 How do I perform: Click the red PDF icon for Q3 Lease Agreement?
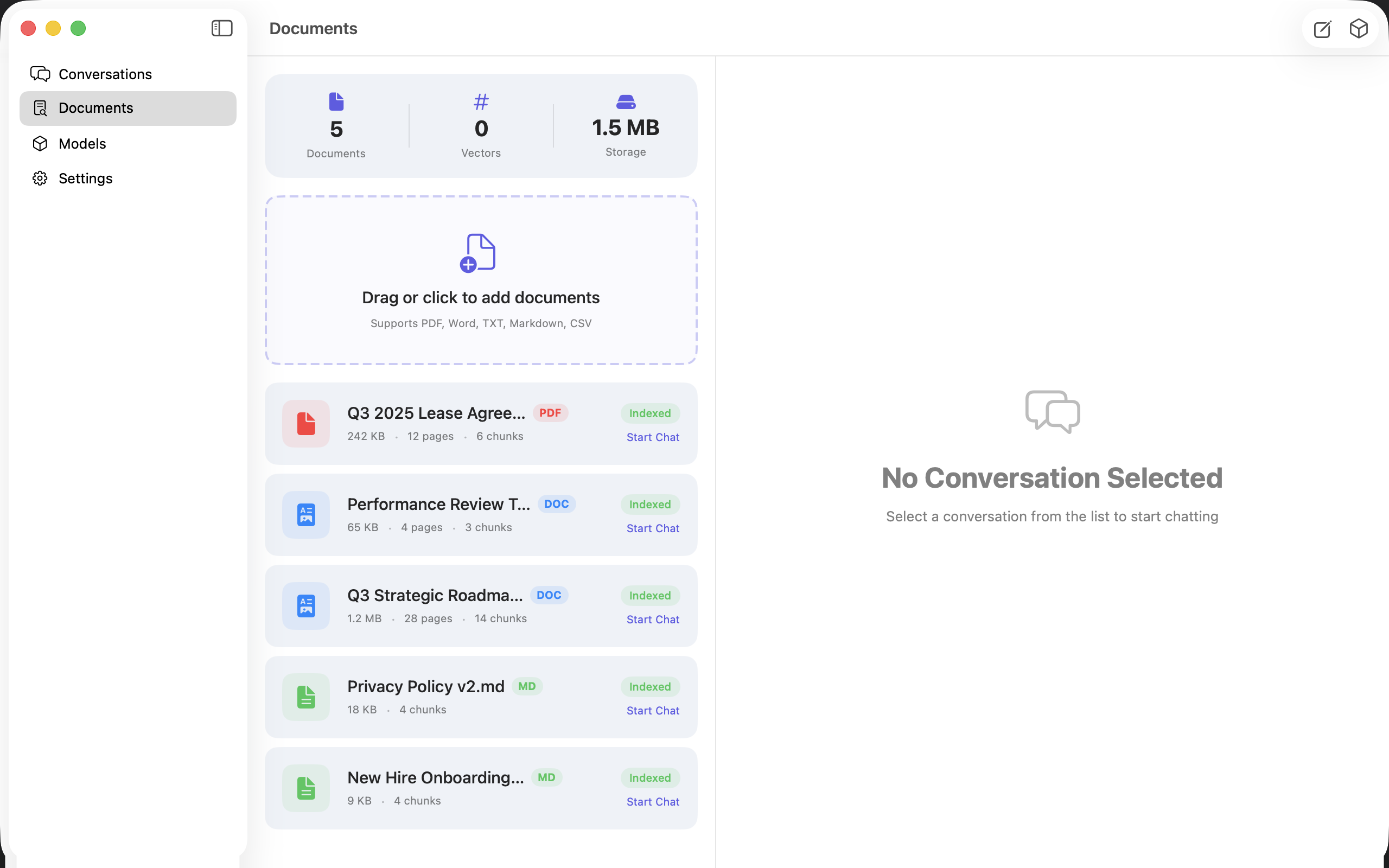[306, 424]
